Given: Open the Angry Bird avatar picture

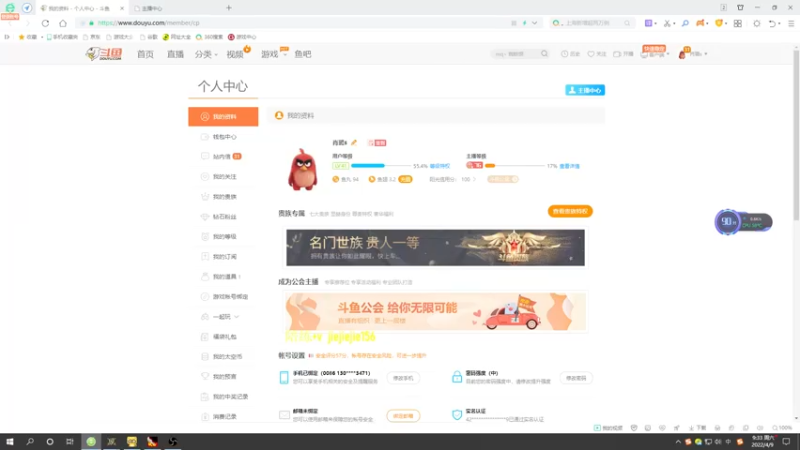Looking at the screenshot, I should click(x=303, y=169).
